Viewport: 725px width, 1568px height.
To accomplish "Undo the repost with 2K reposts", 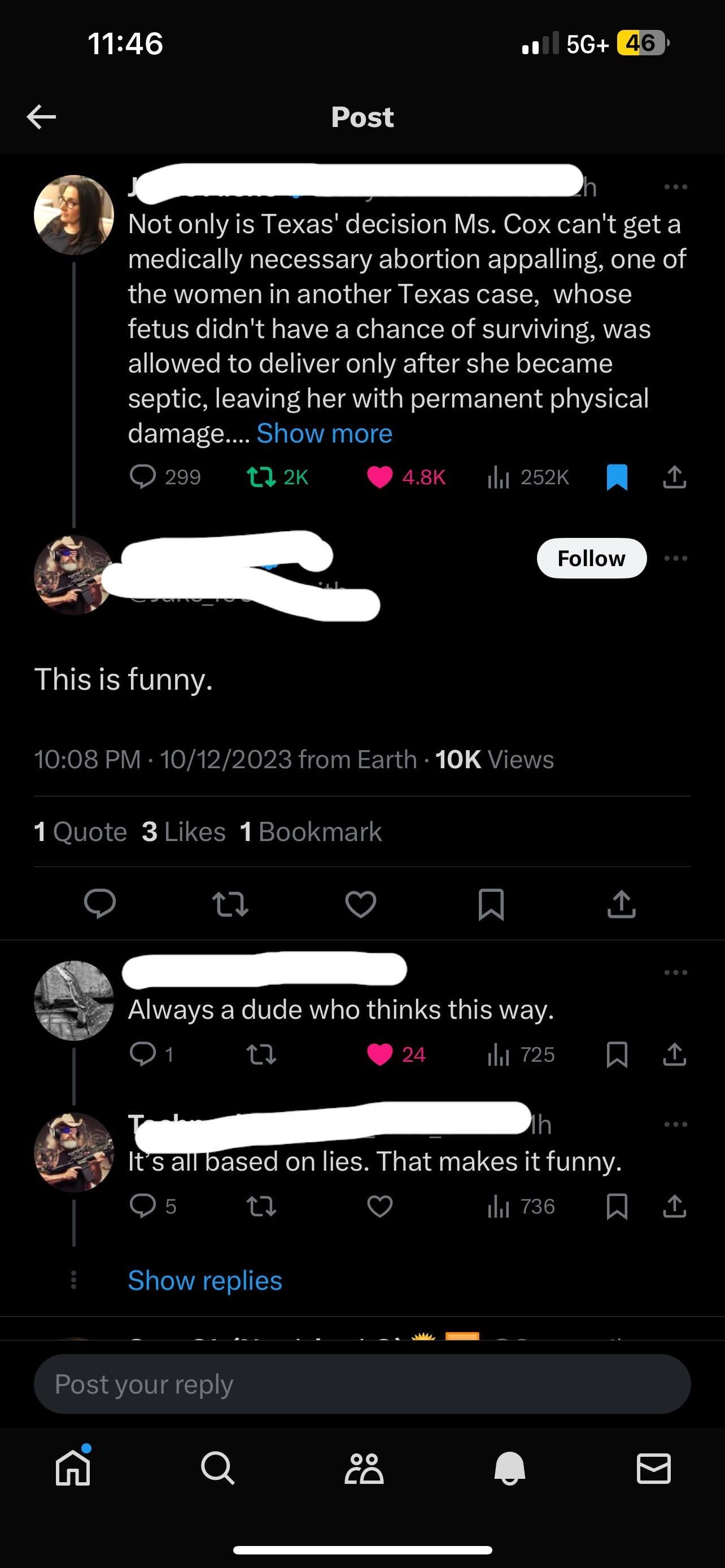I will pos(261,477).
